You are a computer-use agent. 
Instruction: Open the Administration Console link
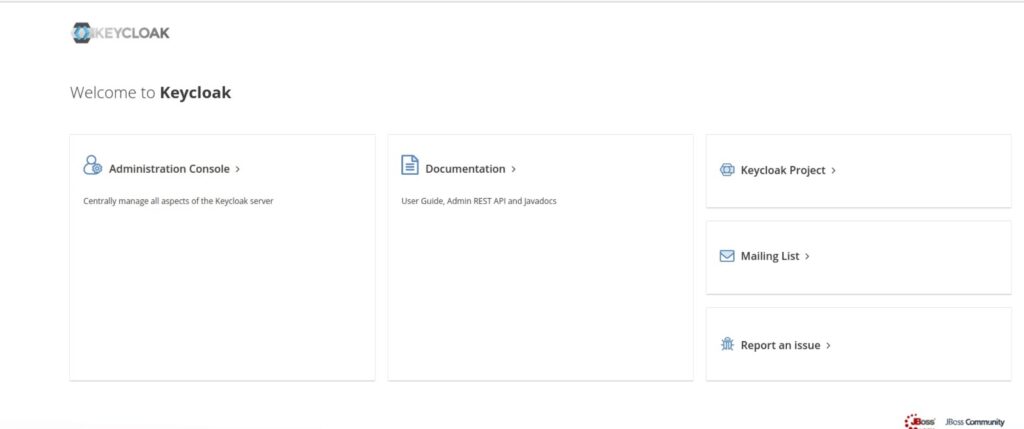169,169
